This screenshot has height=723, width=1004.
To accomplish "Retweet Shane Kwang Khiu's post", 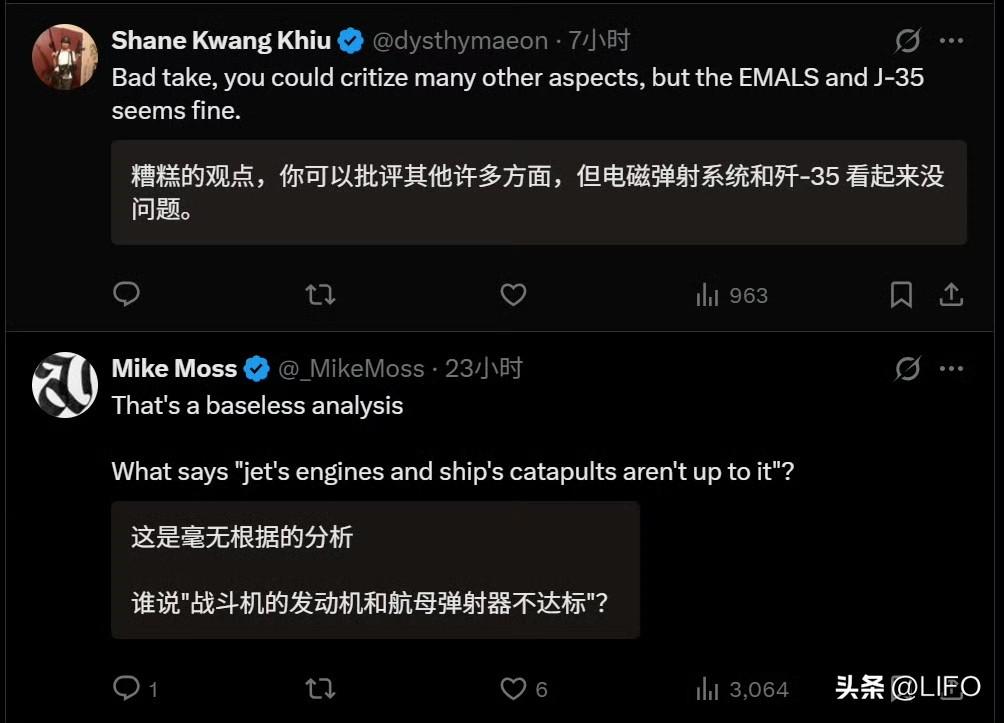I will point(320,295).
